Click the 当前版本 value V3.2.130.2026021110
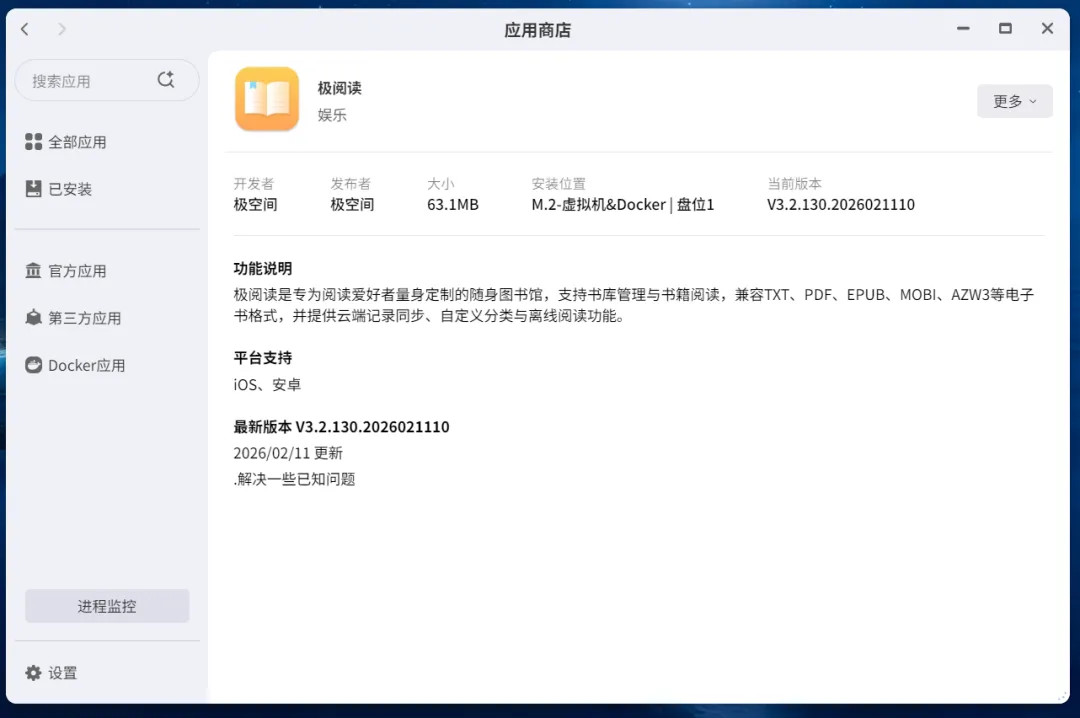This screenshot has width=1080, height=718. coord(840,205)
